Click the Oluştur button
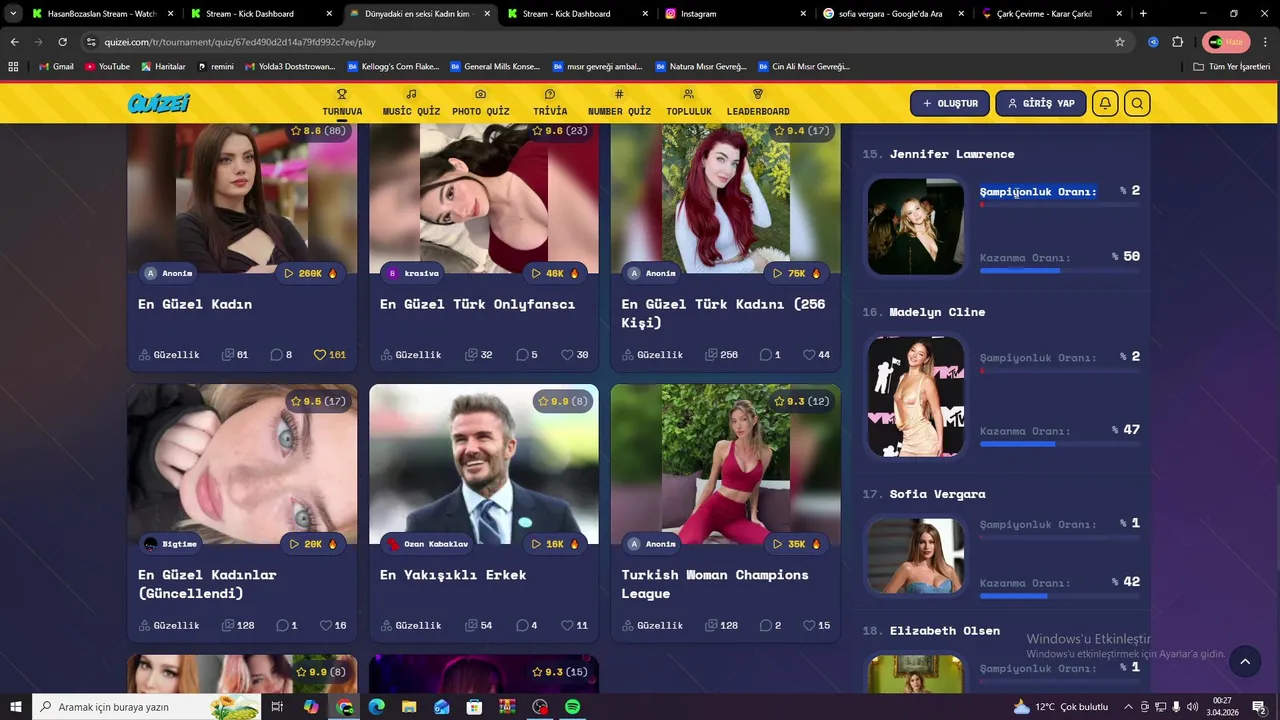Screen dimensions: 1280x720 [950, 103]
